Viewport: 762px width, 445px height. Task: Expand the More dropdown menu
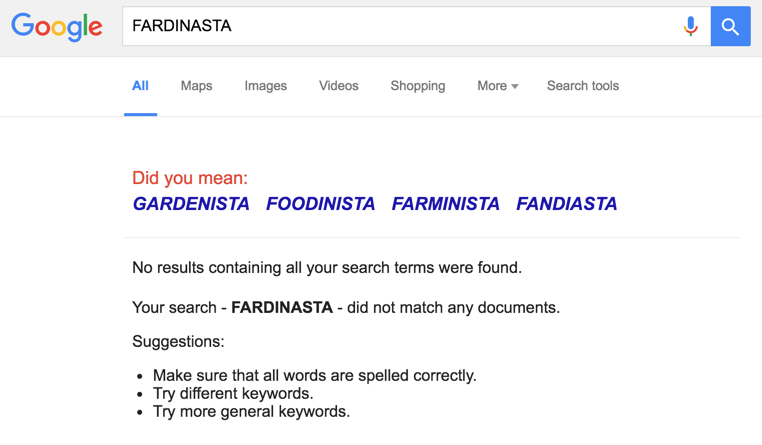coord(498,86)
